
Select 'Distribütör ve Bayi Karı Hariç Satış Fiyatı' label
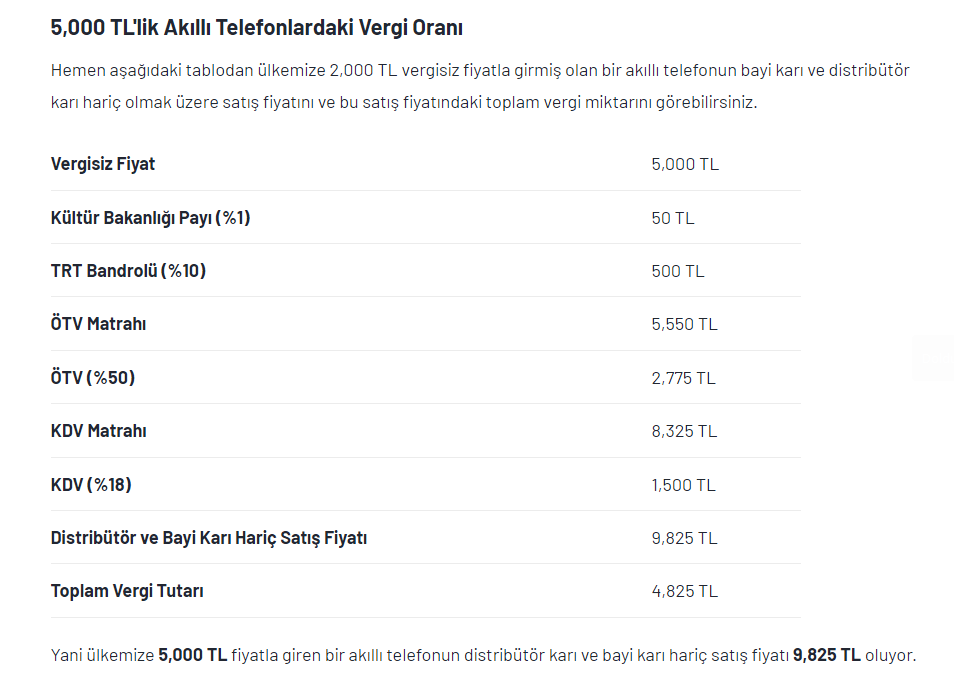pos(209,538)
